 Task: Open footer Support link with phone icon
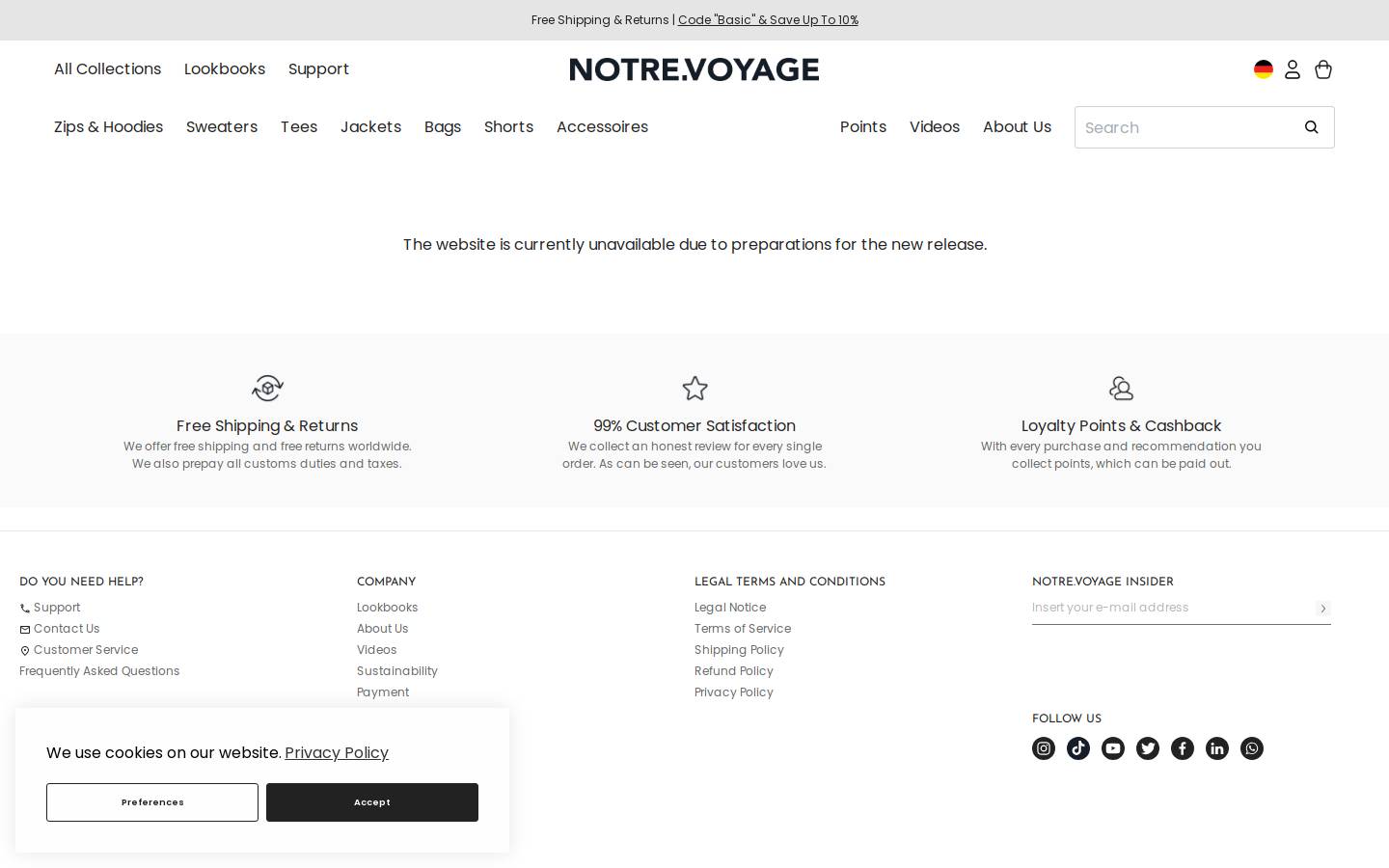point(50,608)
